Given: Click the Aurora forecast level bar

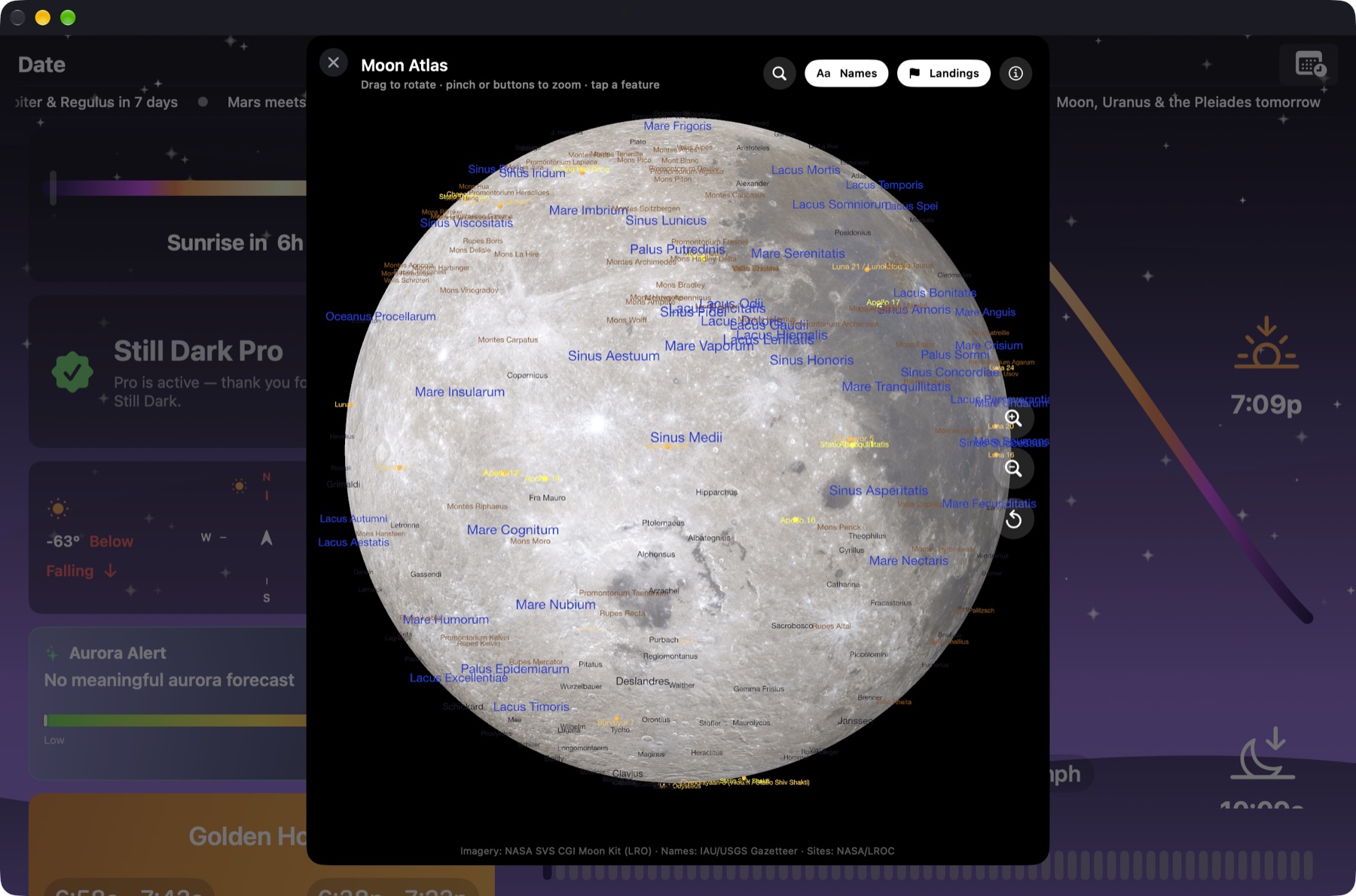Looking at the screenshot, I should [x=175, y=721].
